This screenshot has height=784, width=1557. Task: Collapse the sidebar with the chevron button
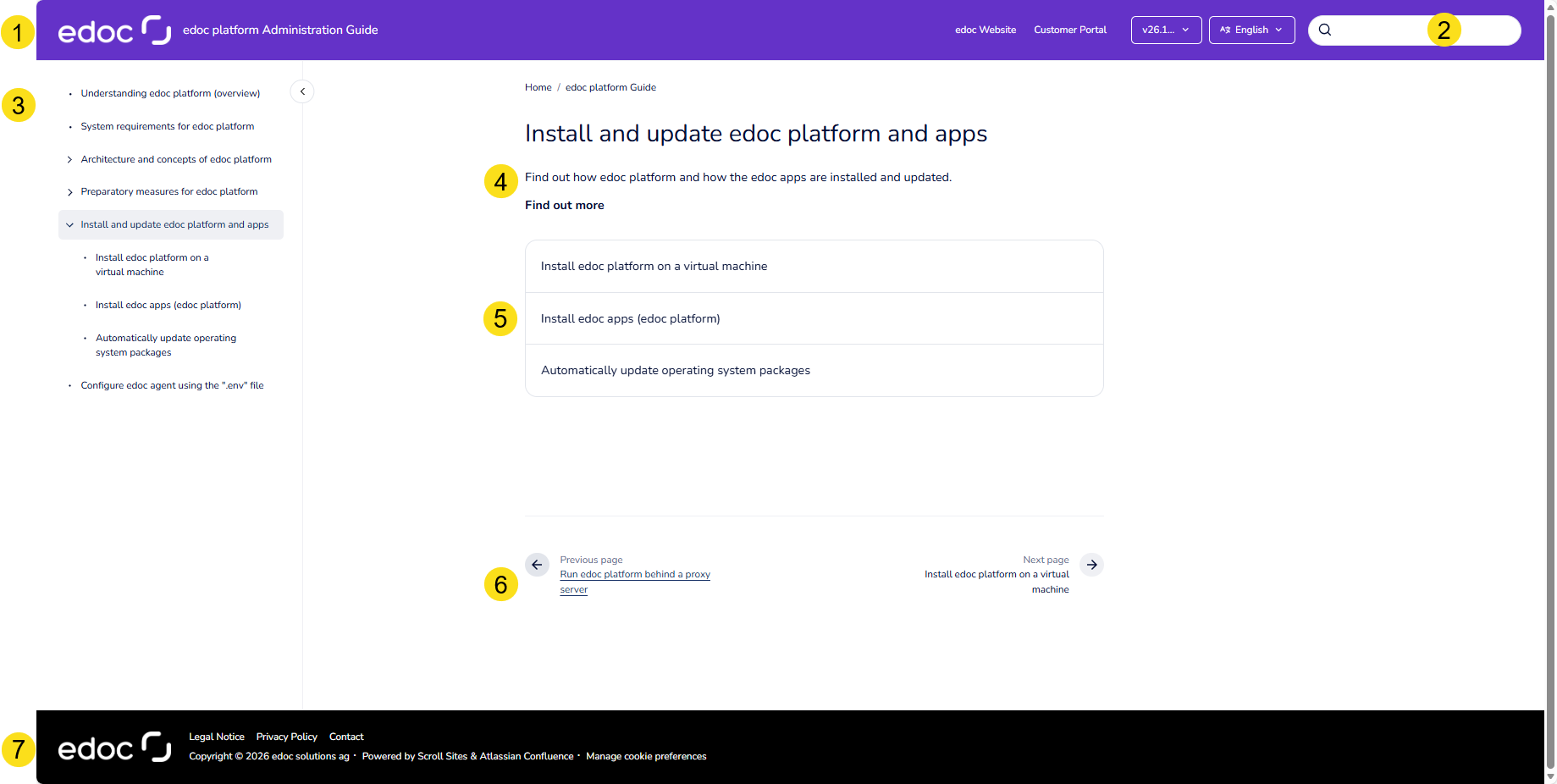point(301,91)
